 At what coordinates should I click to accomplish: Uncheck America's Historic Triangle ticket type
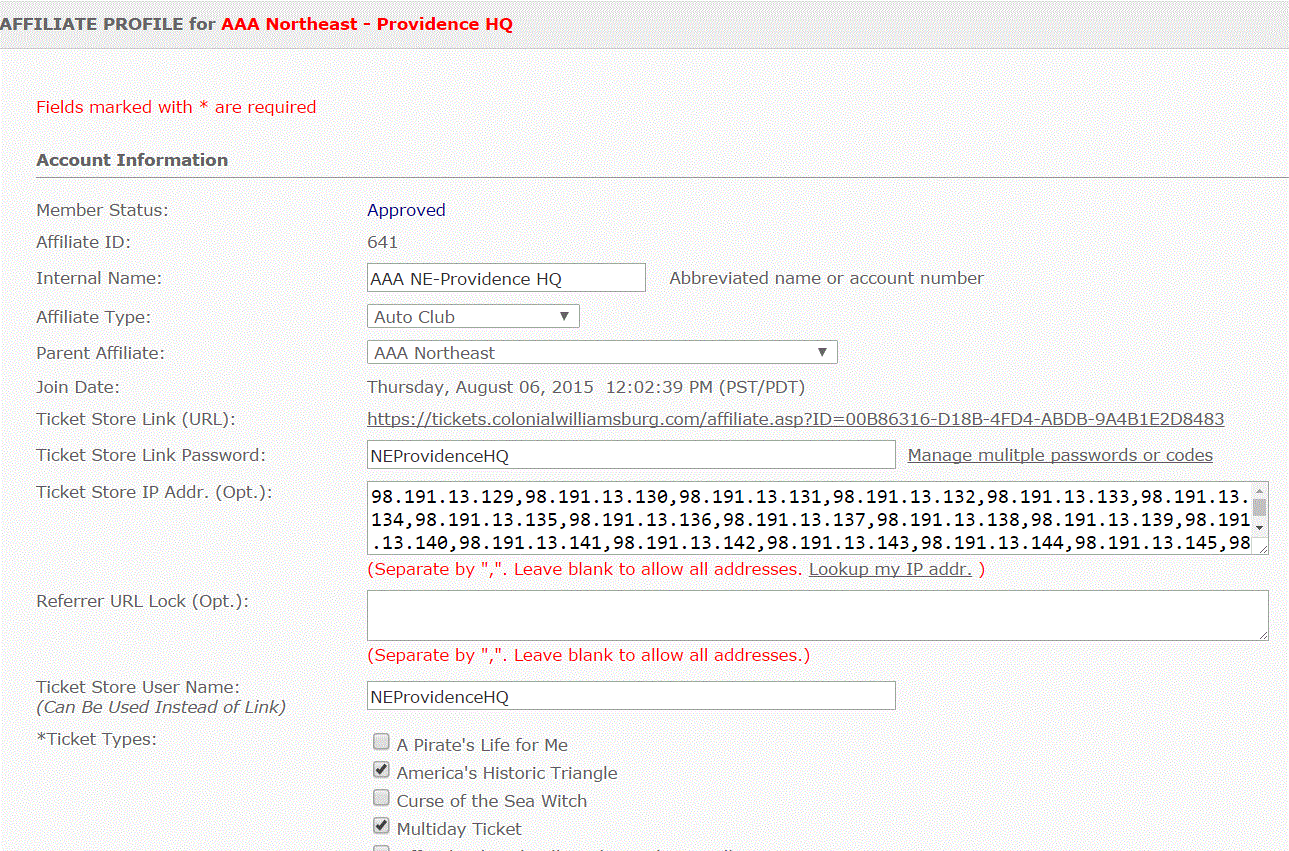(x=381, y=770)
